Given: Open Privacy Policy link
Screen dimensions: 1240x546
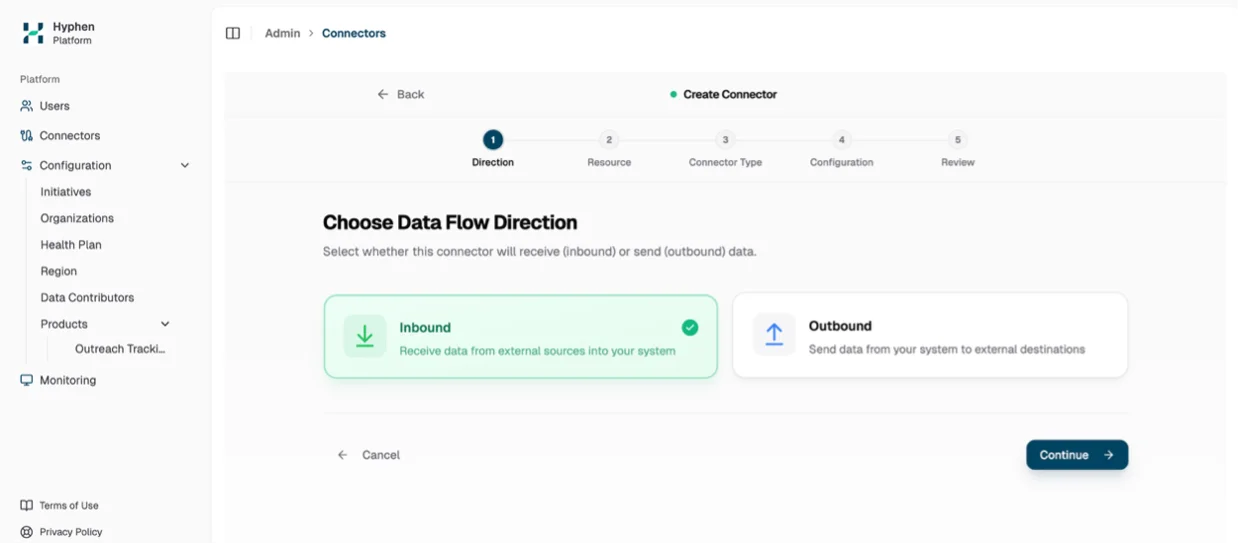Looking at the screenshot, I should pyautogui.click(x=71, y=533).
